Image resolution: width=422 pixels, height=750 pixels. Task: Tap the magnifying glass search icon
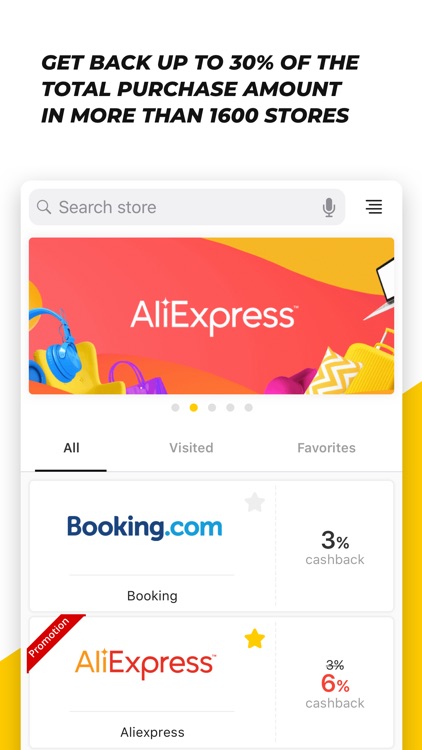tap(44, 207)
